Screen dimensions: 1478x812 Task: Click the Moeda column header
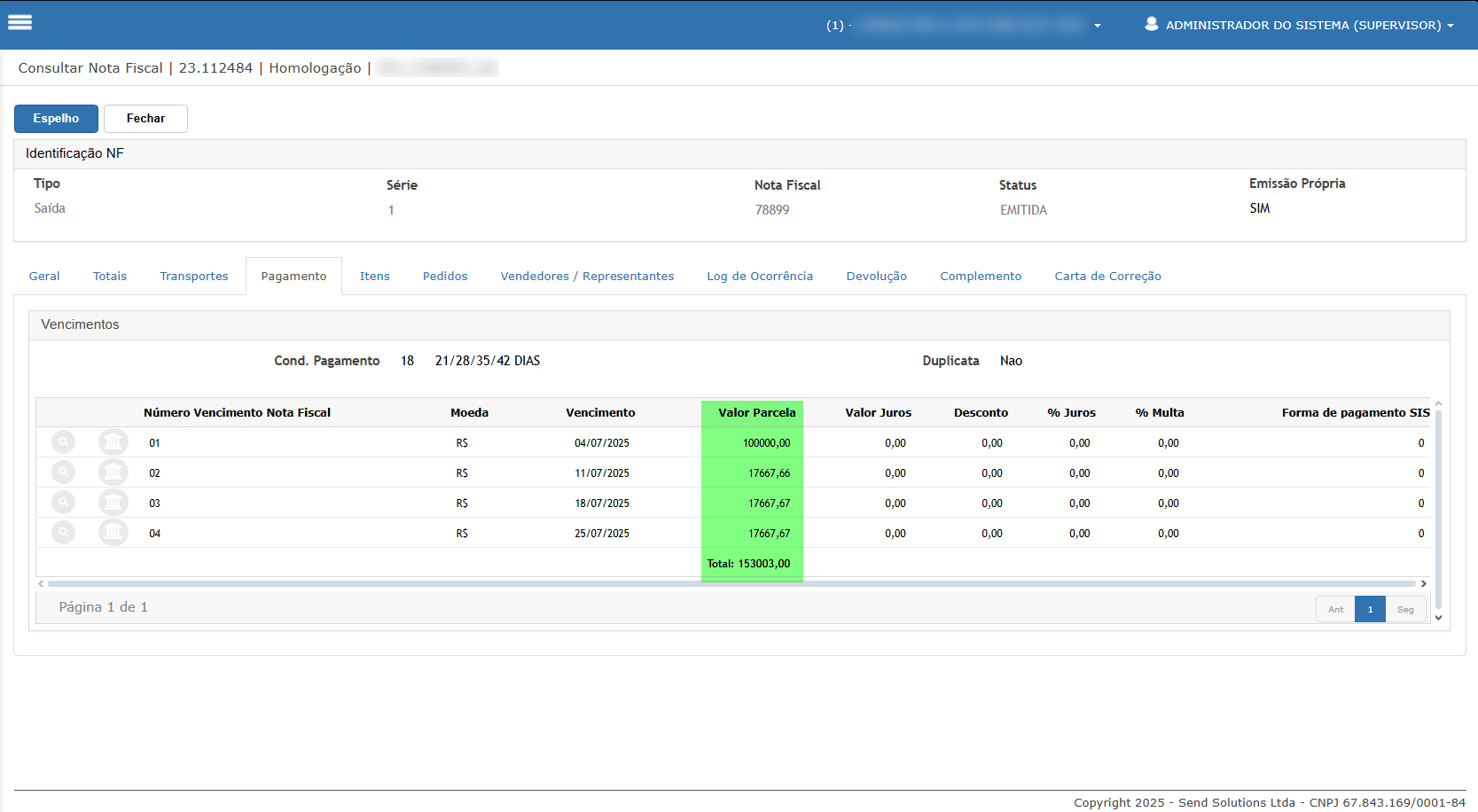click(x=469, y=412)
